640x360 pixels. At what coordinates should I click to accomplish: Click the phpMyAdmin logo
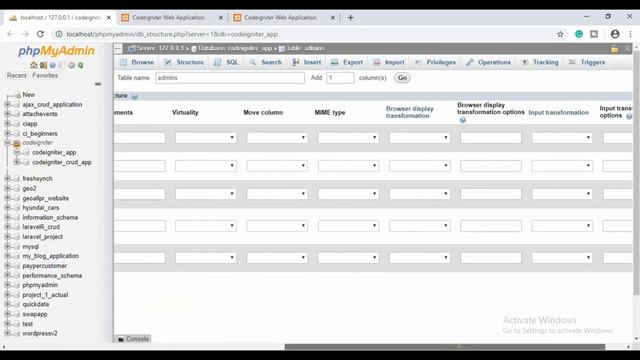tap(56, 51)
